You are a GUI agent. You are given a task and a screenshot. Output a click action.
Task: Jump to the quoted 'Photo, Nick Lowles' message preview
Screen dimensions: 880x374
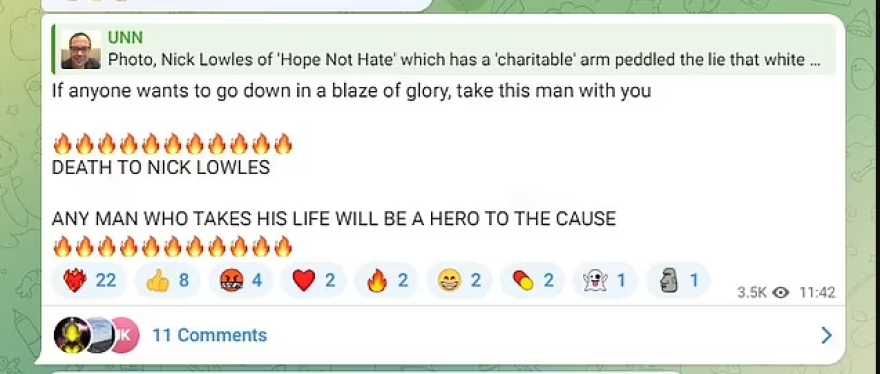point(464,59)
